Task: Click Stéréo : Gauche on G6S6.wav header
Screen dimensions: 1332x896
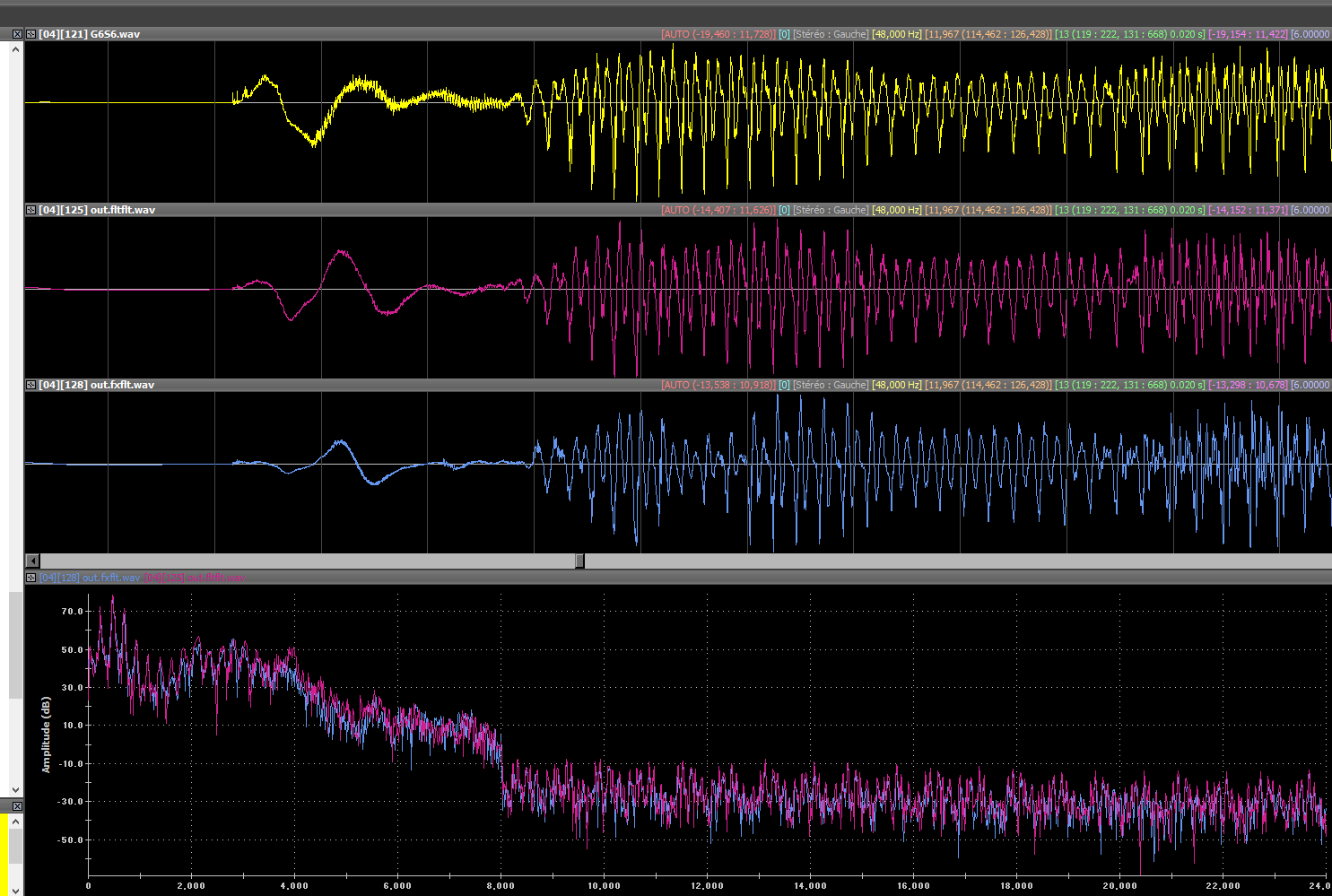Action: [831, 34]
